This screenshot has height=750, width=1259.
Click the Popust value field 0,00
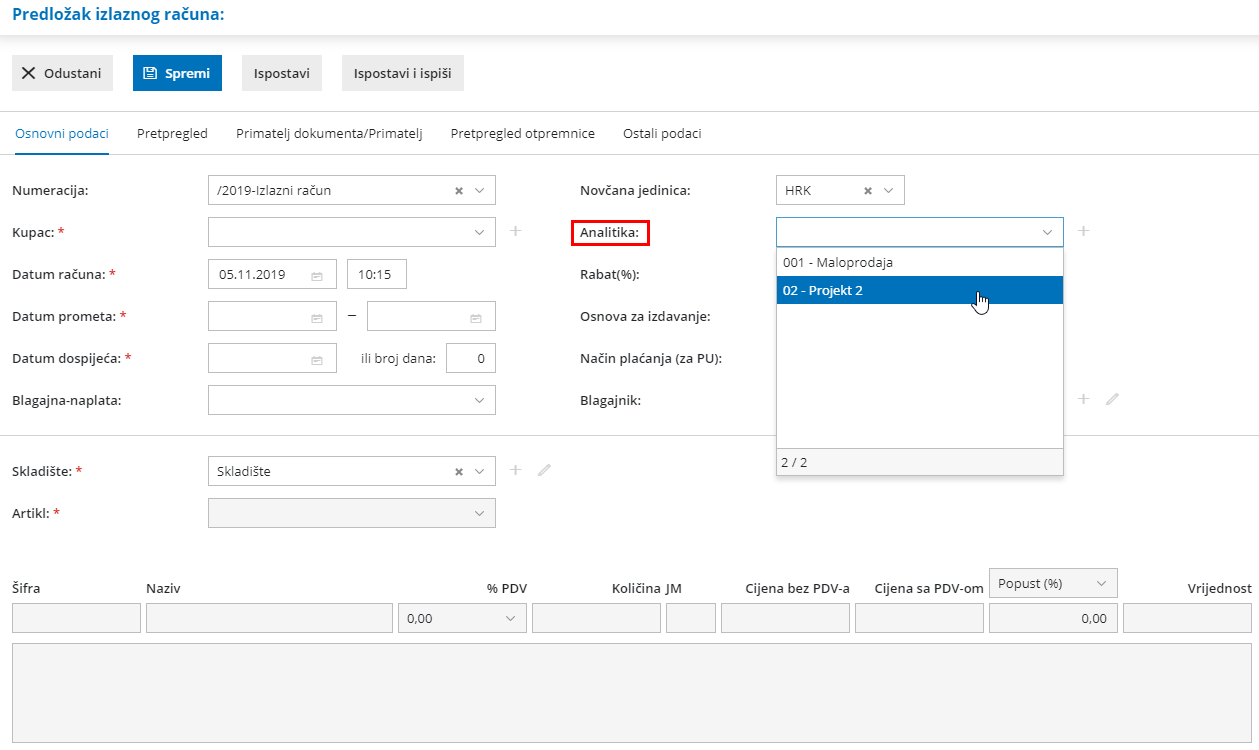pos(1053,618)
